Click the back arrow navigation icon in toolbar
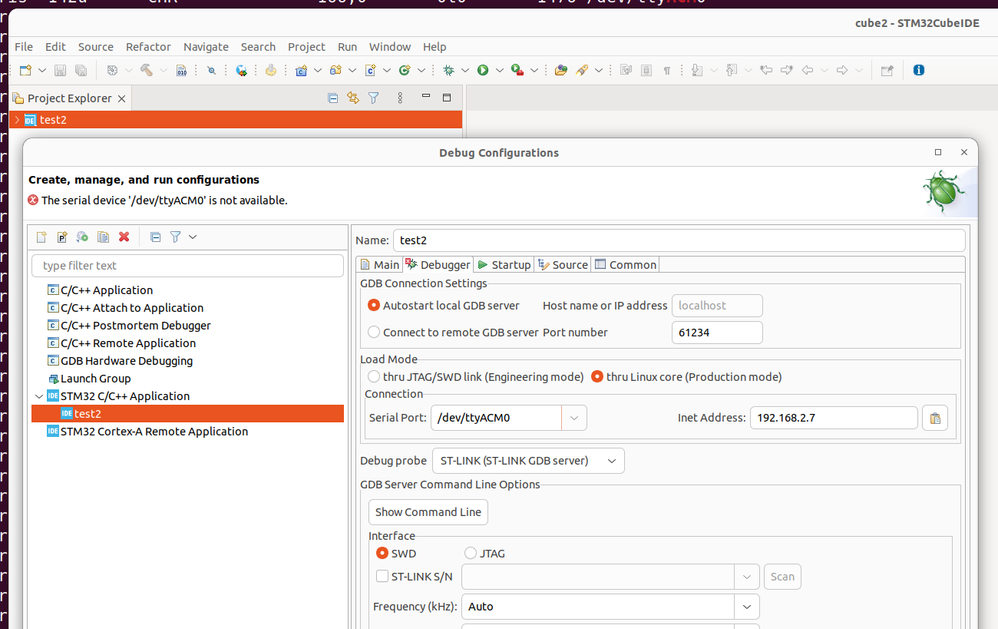This screenshot has width=998, height=629. 808,70
